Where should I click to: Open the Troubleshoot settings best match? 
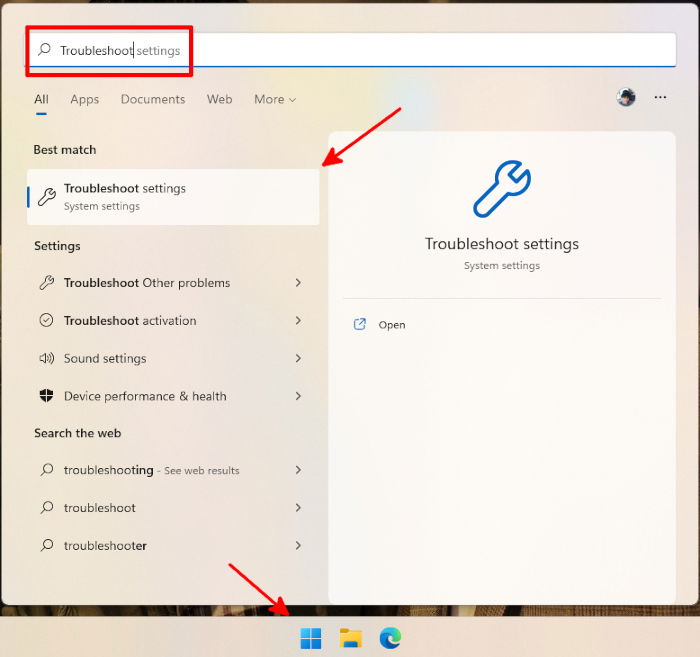pos(173,197)
